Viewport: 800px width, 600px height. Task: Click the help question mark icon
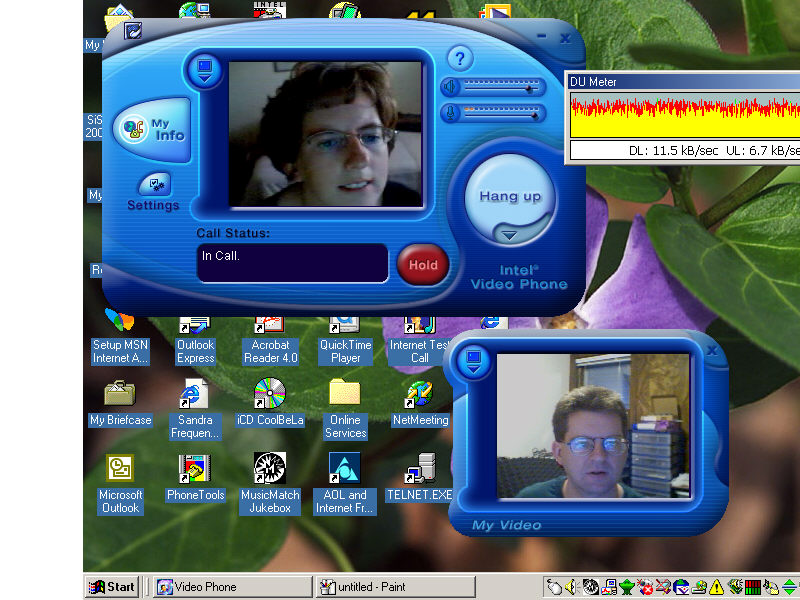point(459,58)
